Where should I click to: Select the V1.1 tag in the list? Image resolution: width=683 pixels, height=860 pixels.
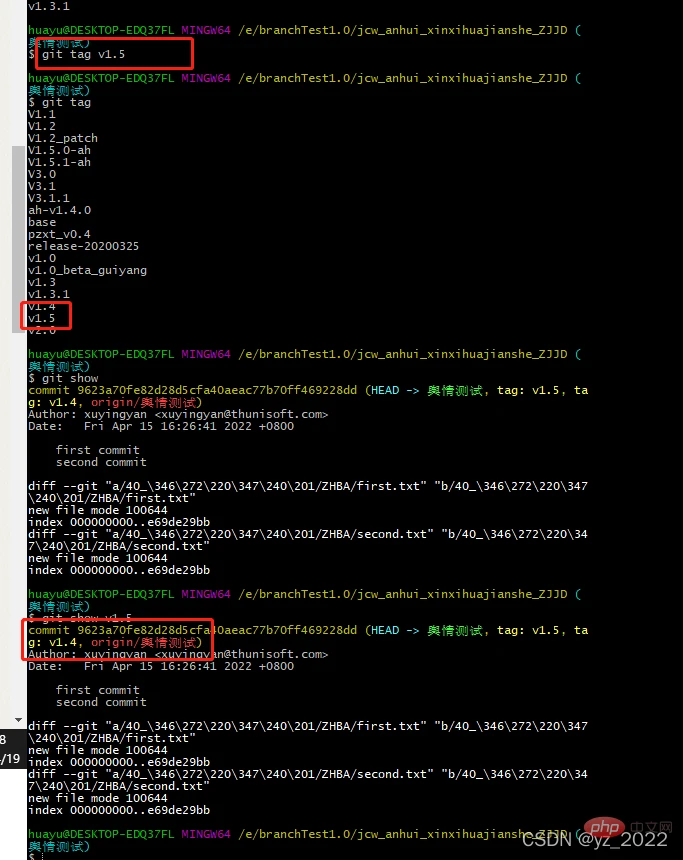click(x=42, y=114)
